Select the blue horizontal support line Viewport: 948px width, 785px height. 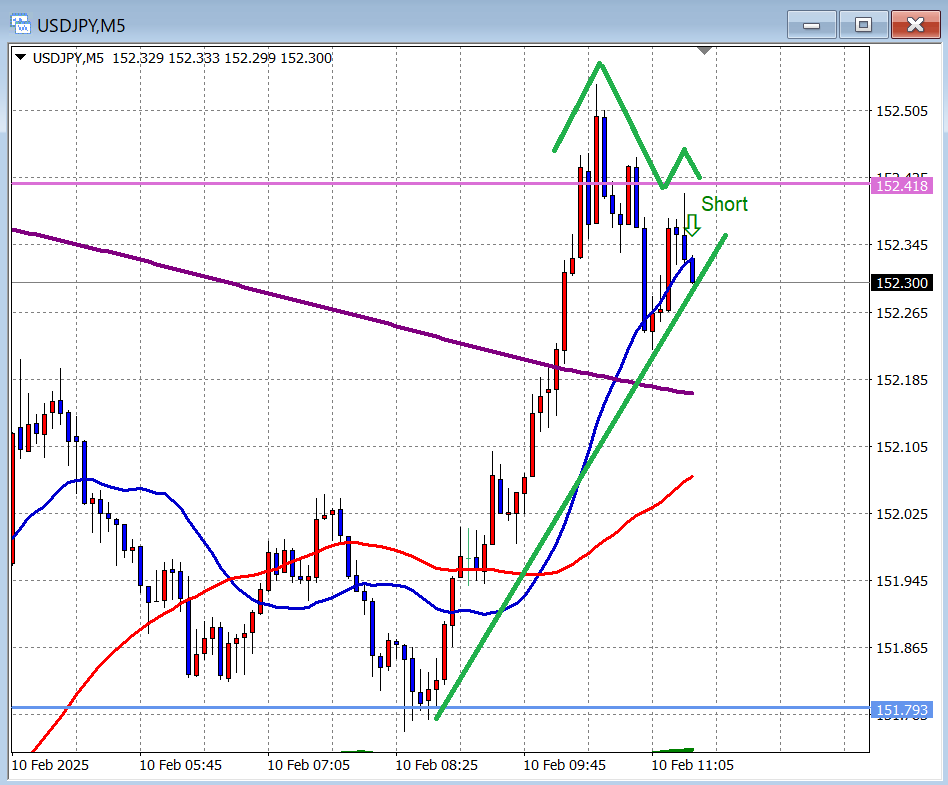pyautogui.click(x=250, y=708)
